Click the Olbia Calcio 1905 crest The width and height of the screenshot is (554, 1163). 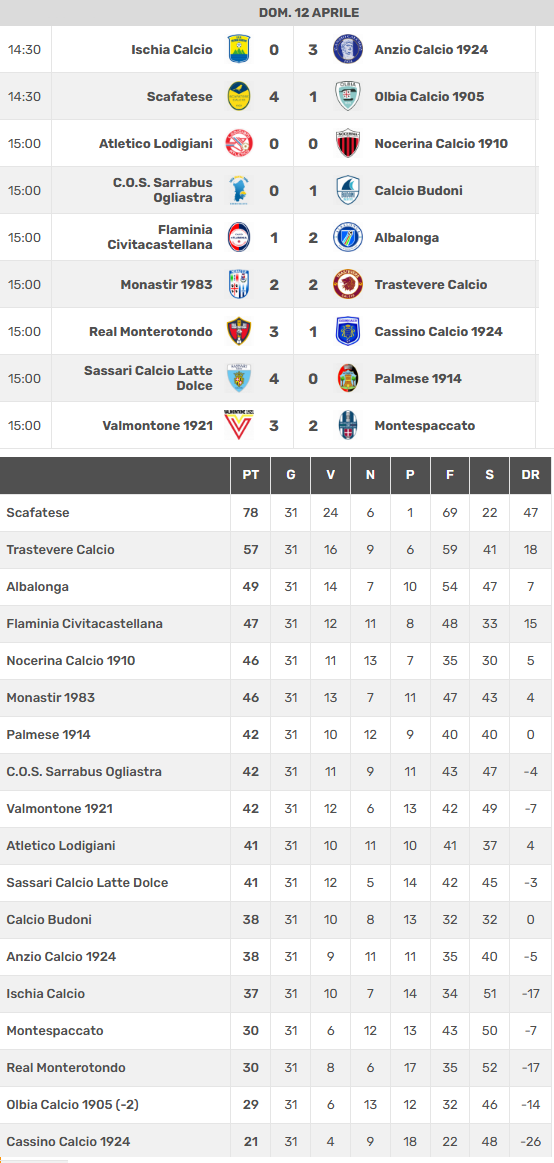pyautogui.click(x=348, y=96)
